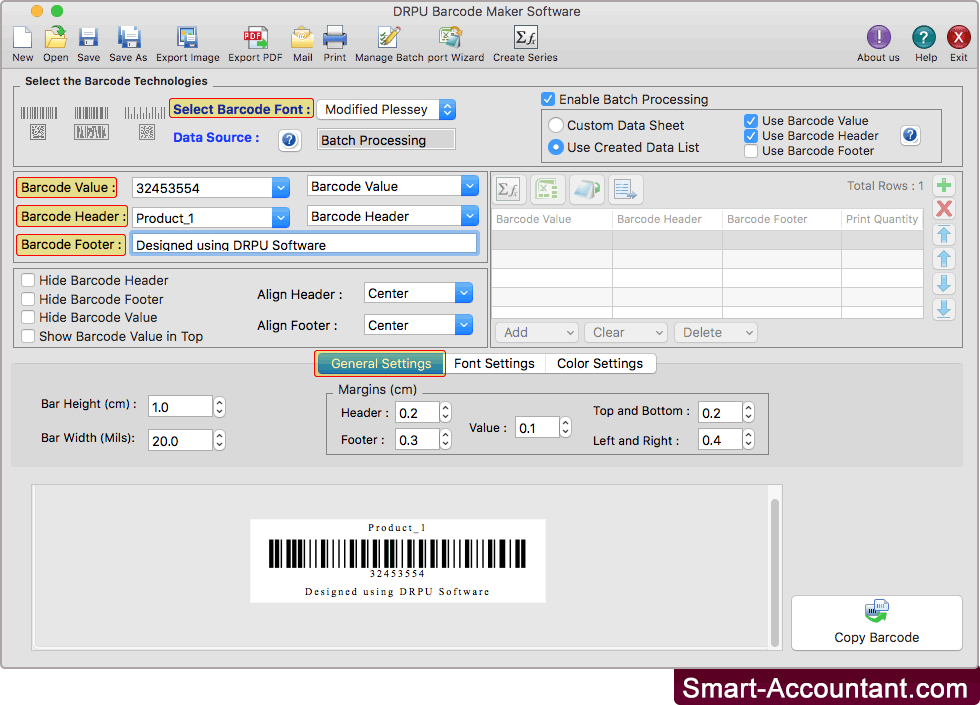Adjust the Header margin stepper
This screenshot has width=980, height=705.
[x=445, y=412]
